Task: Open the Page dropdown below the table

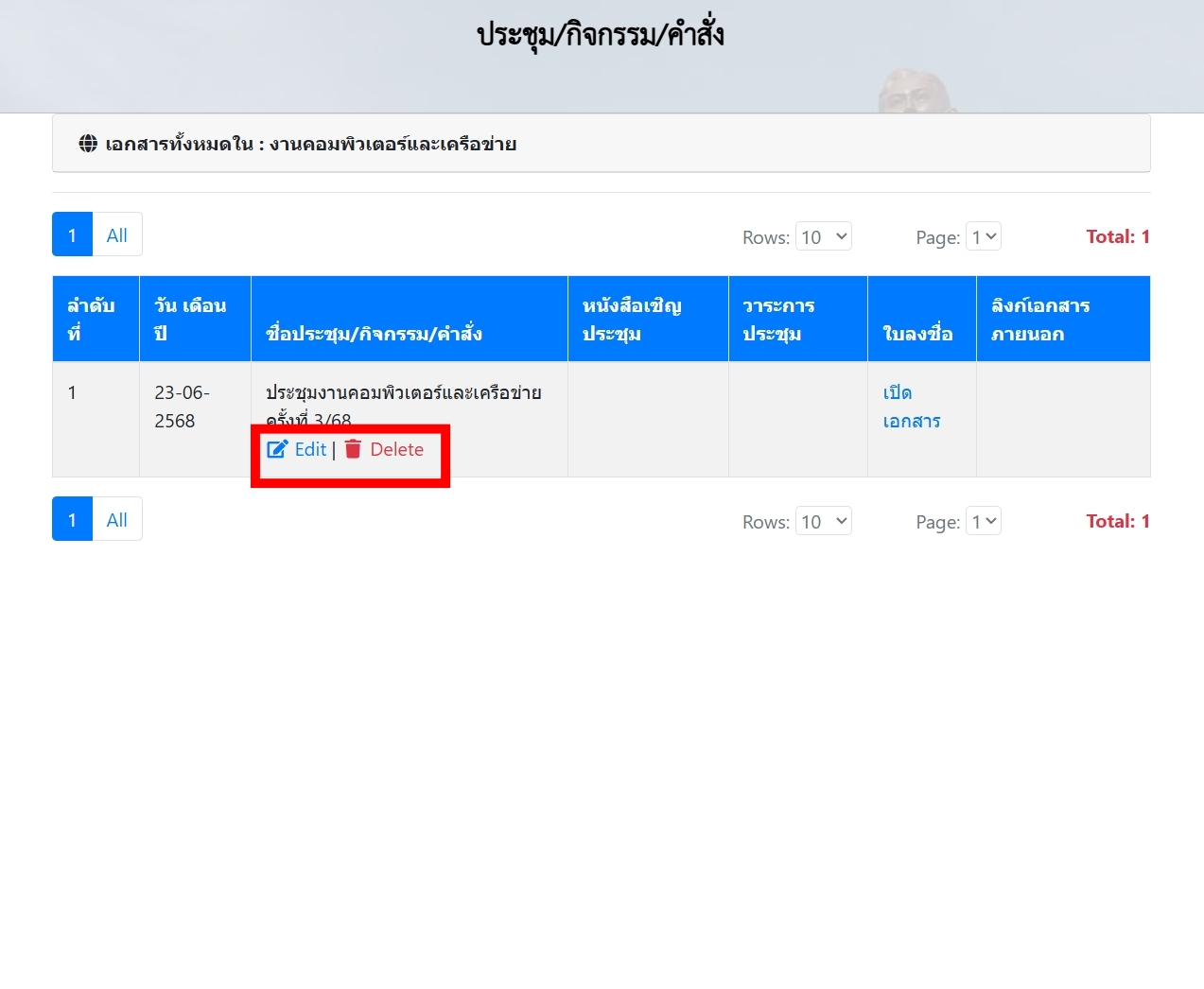Action: click(983, 521)
